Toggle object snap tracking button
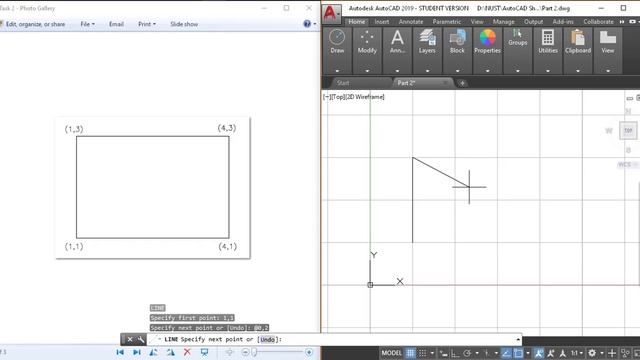Image resolution: width=640 pixels, height=360 pixels. (x=506, y=353)
